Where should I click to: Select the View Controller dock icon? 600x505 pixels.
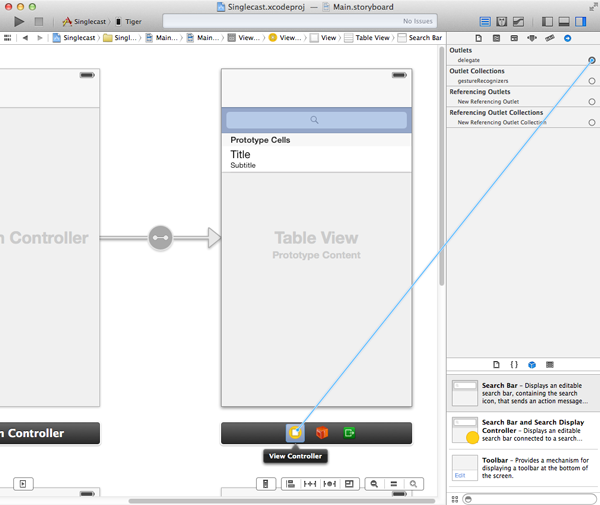click(295, 433)
